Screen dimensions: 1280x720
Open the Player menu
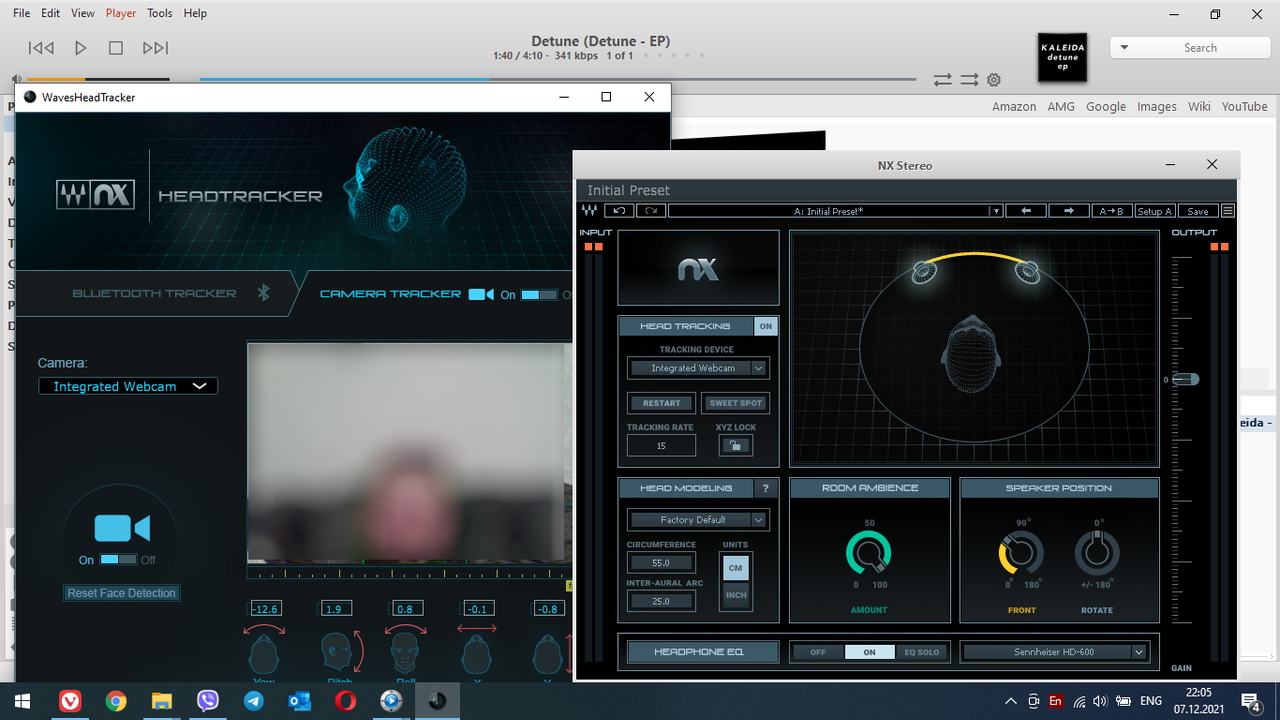click(121, 13)
